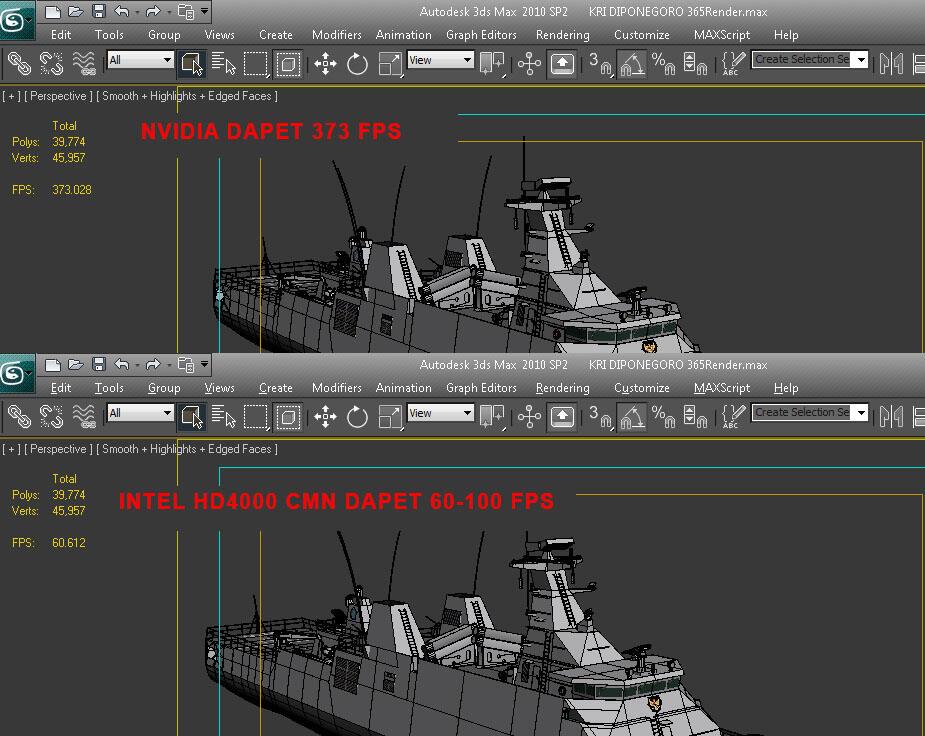
Task: Click Named Selection Sets field in bottom window
Action: (x=802, y=413)
